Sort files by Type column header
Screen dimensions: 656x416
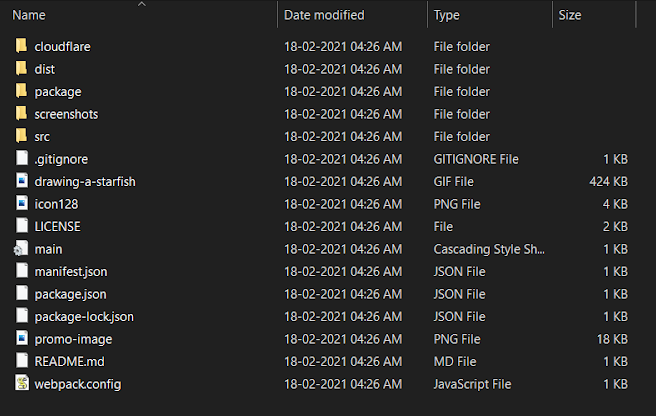[x=447, y=15]
